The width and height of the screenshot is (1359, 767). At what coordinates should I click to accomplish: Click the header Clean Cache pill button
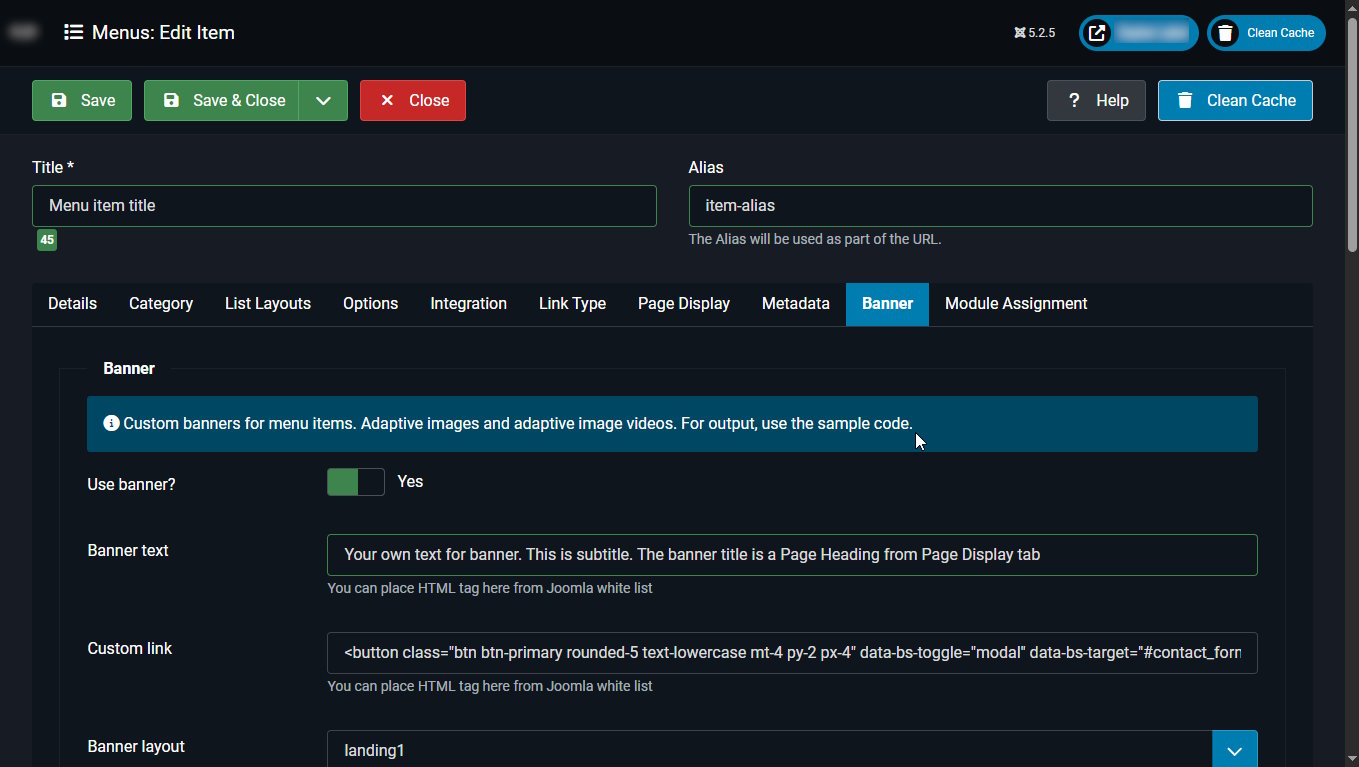(1266, 33)
